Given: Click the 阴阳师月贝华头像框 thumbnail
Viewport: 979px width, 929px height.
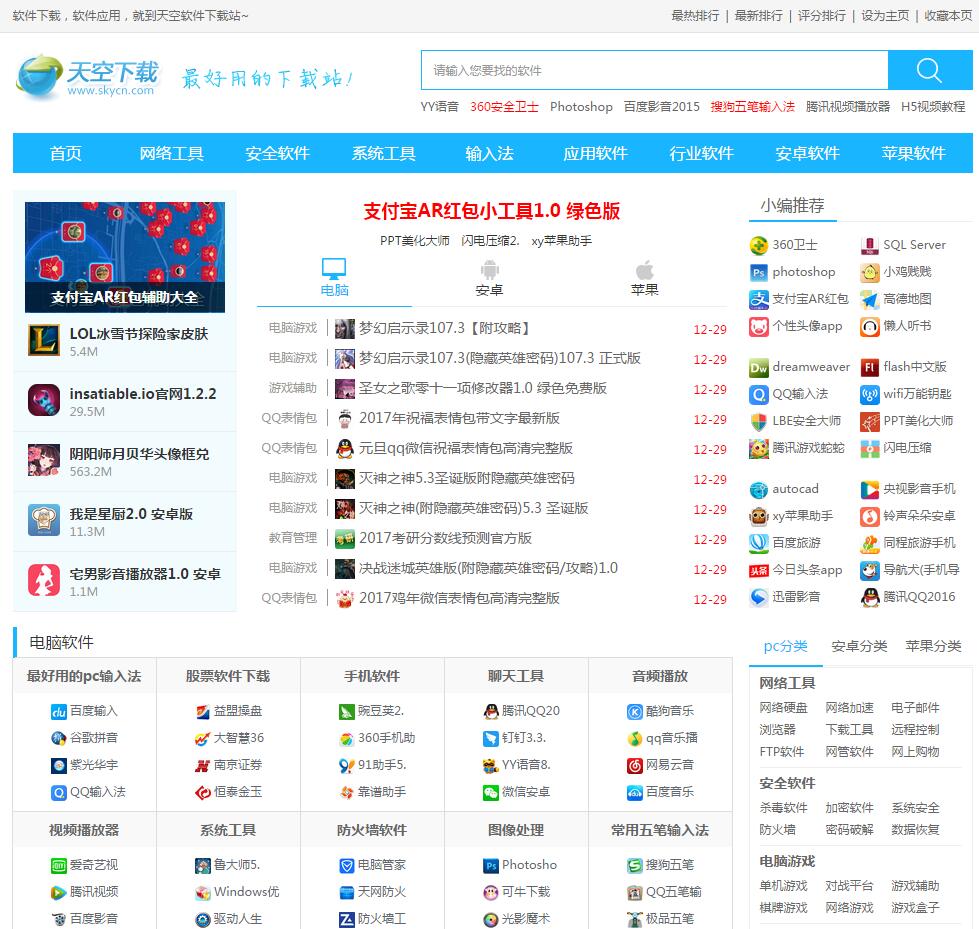Looking at the screenshot, I should pyautogui.click(x=44, y=460).
